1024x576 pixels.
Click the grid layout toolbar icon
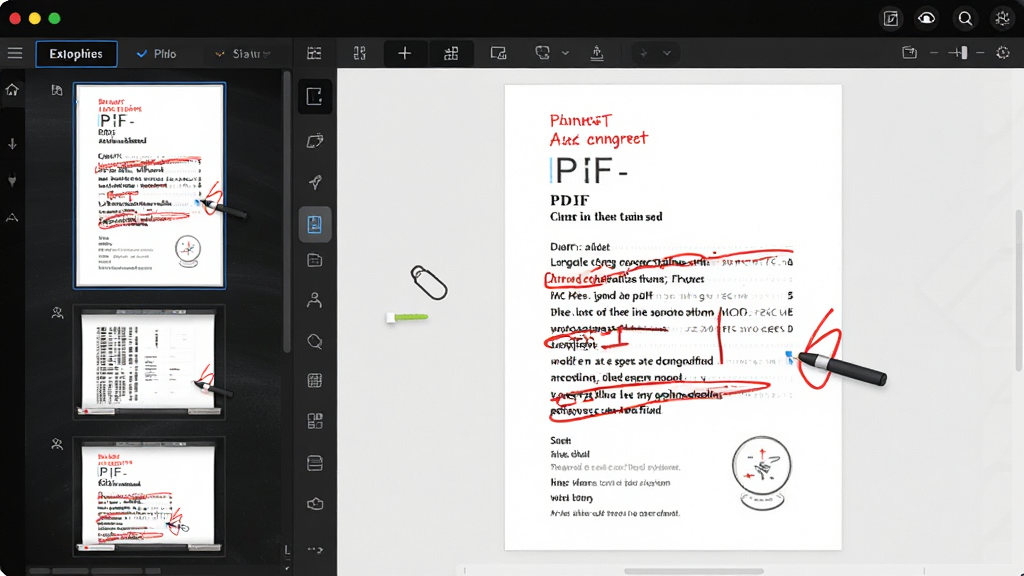click(360, 53)
